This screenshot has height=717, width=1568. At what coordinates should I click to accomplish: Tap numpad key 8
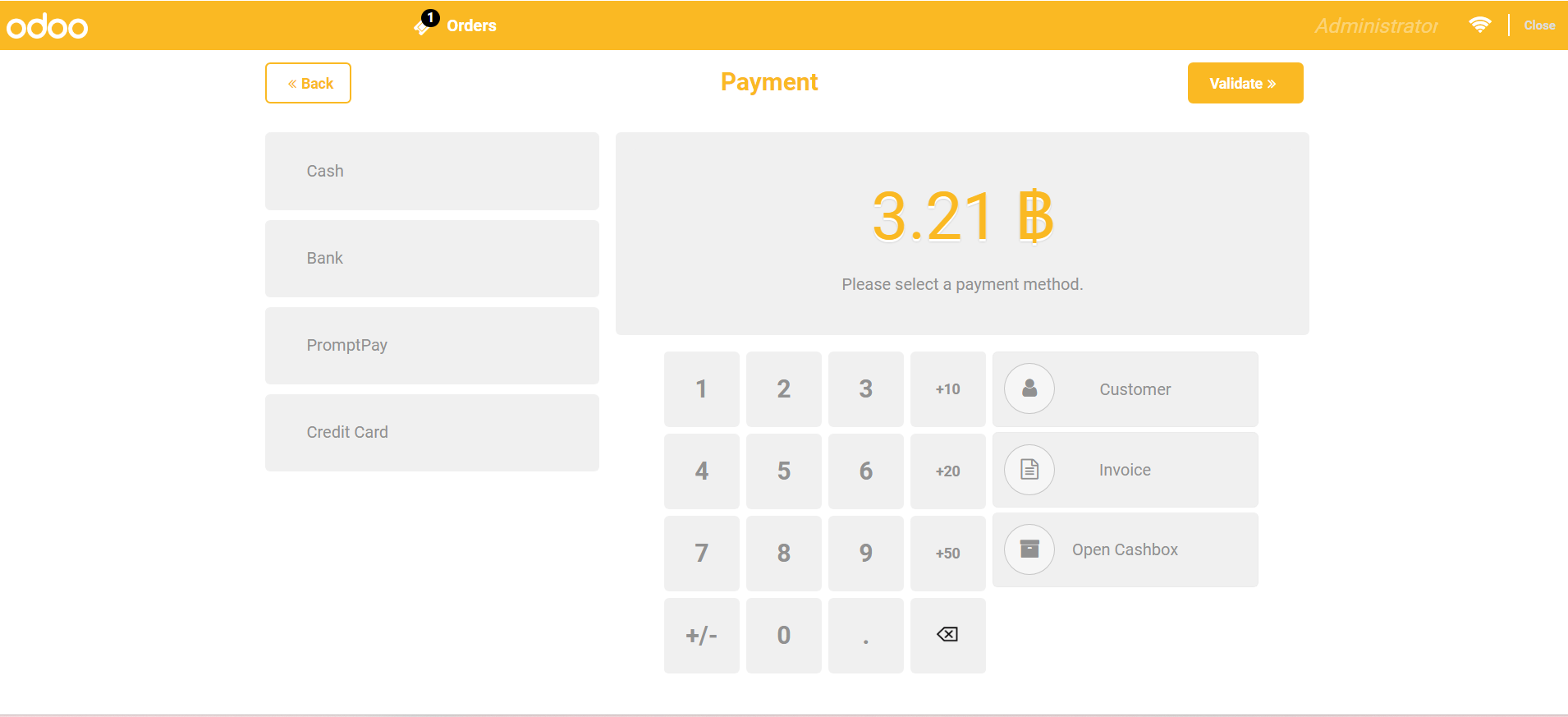[784, 553]
